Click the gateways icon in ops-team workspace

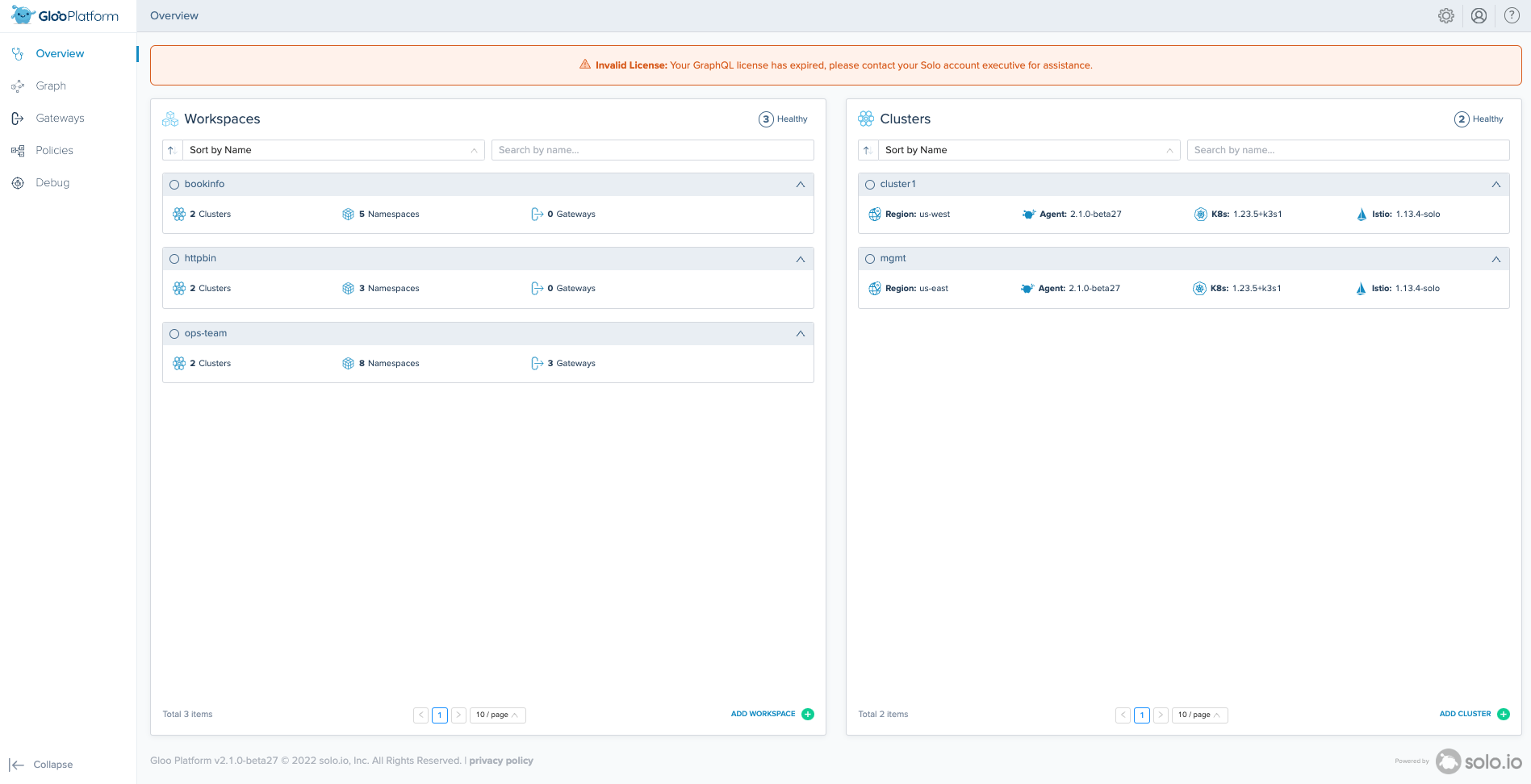[x=537, y=363]
